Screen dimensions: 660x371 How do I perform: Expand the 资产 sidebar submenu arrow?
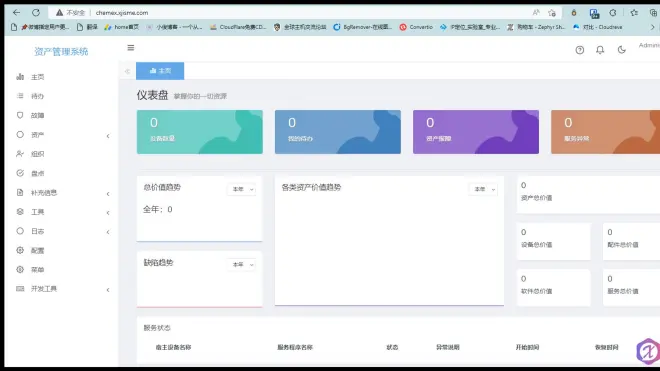pos(108,136)
